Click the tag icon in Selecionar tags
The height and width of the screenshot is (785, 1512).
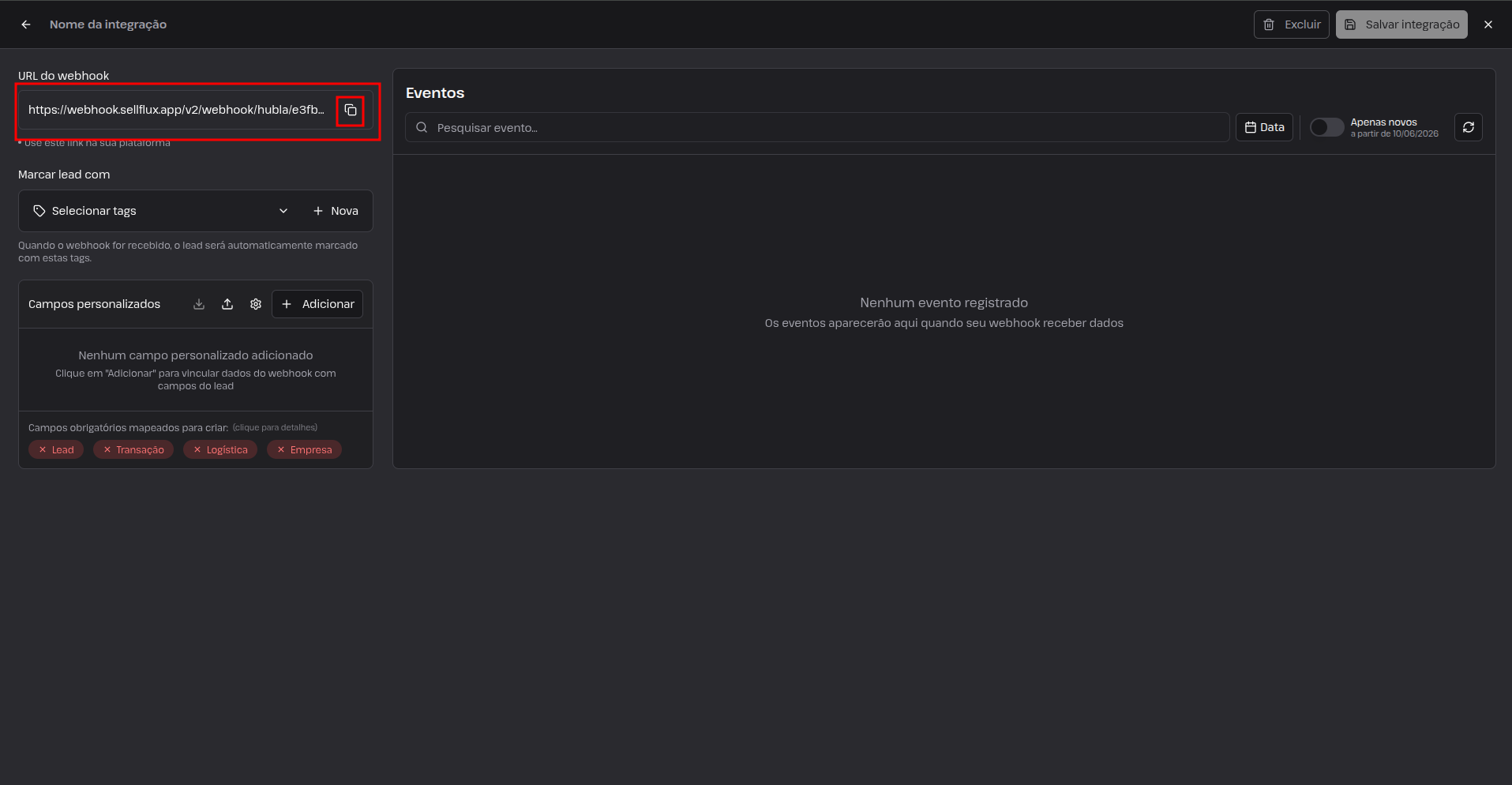[39, 211]
